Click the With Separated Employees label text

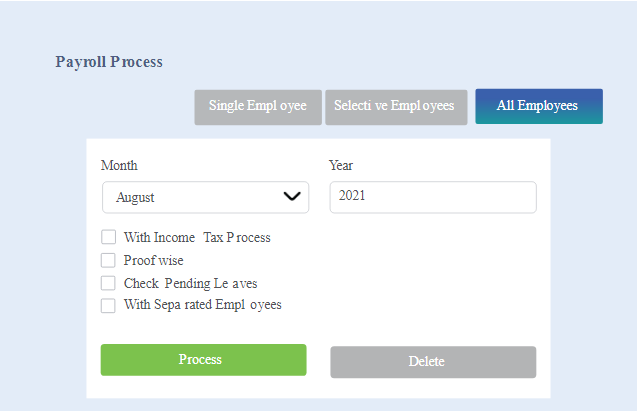203,305
